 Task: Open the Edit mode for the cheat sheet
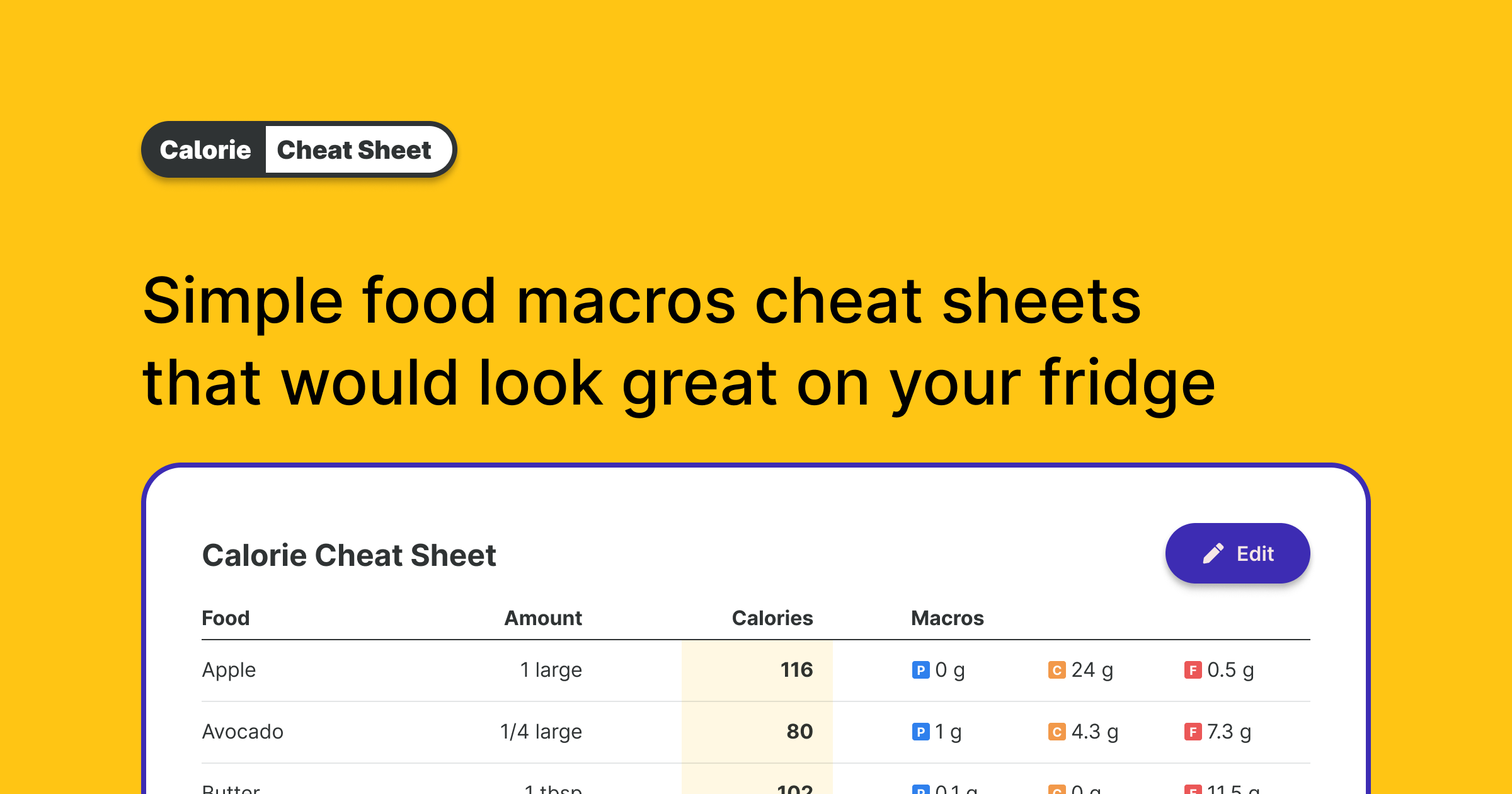click(1237, 553)
